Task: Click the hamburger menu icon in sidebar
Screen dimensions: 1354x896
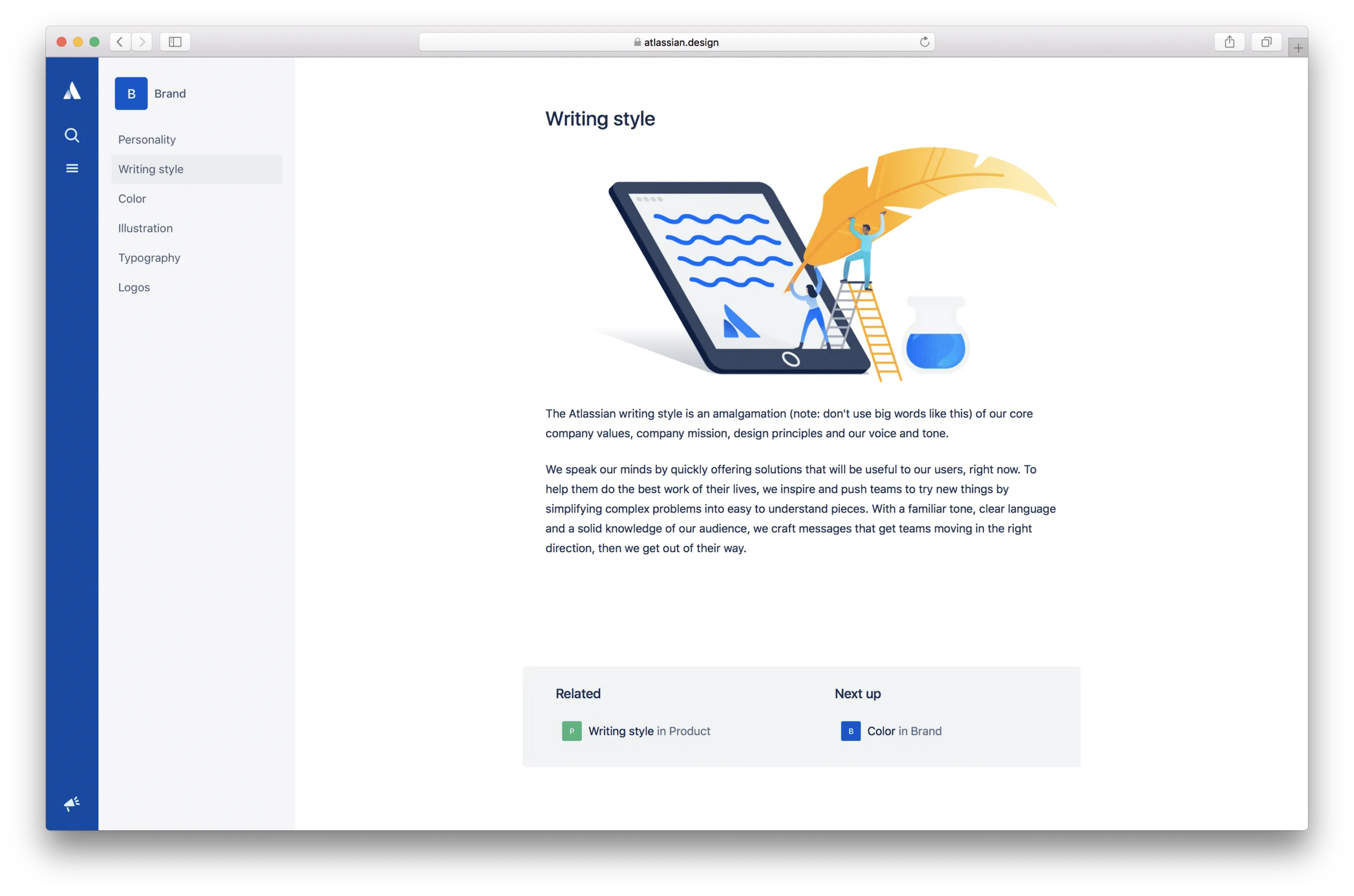Action: (72, 168)
